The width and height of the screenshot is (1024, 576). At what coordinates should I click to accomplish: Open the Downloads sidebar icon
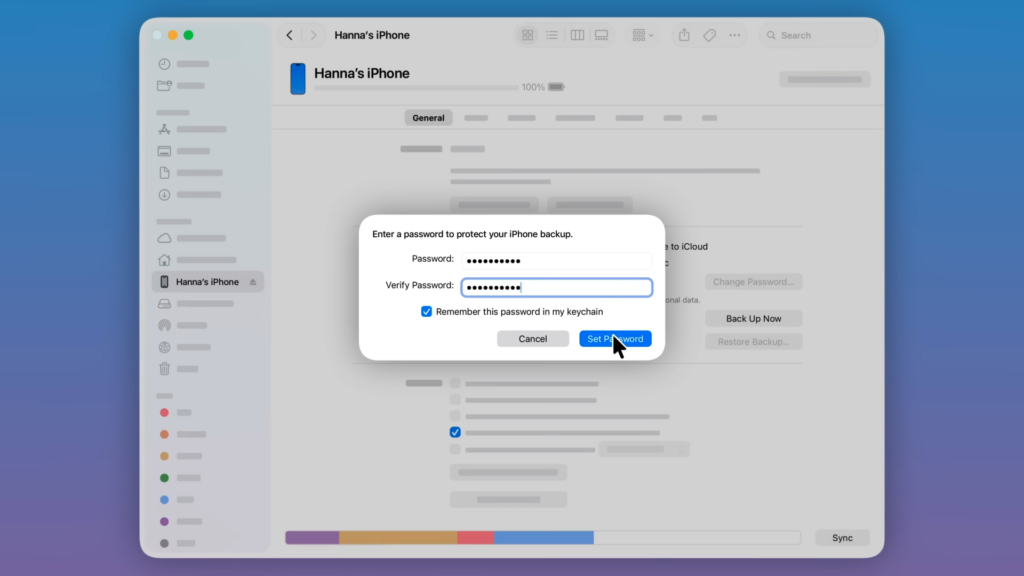point(165,195)
